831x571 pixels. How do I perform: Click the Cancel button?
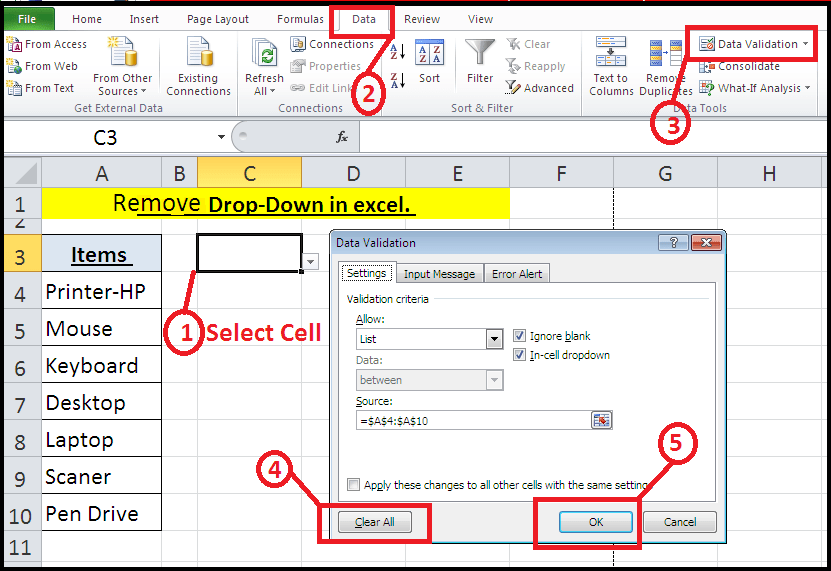click(680, 522)
